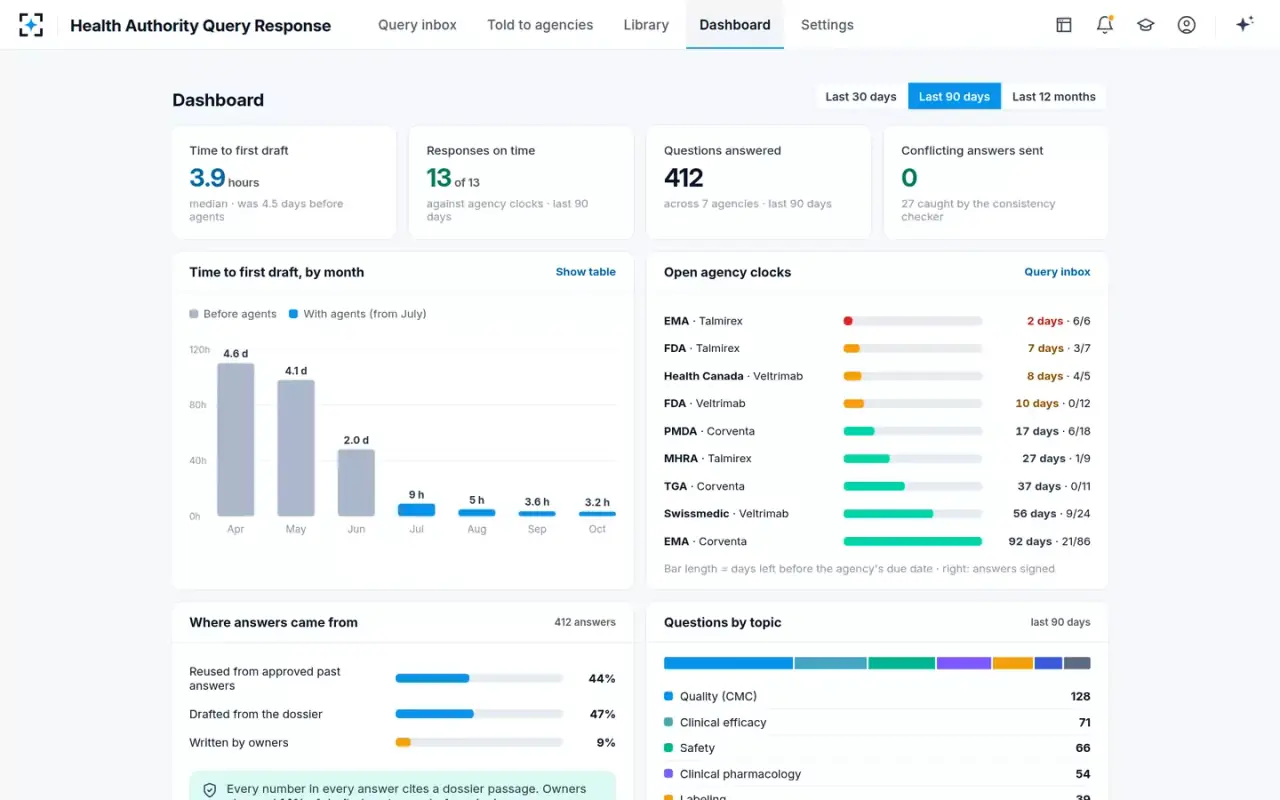Open the Settings tab
Screen dimensions: 1280x800
point(827,25)
